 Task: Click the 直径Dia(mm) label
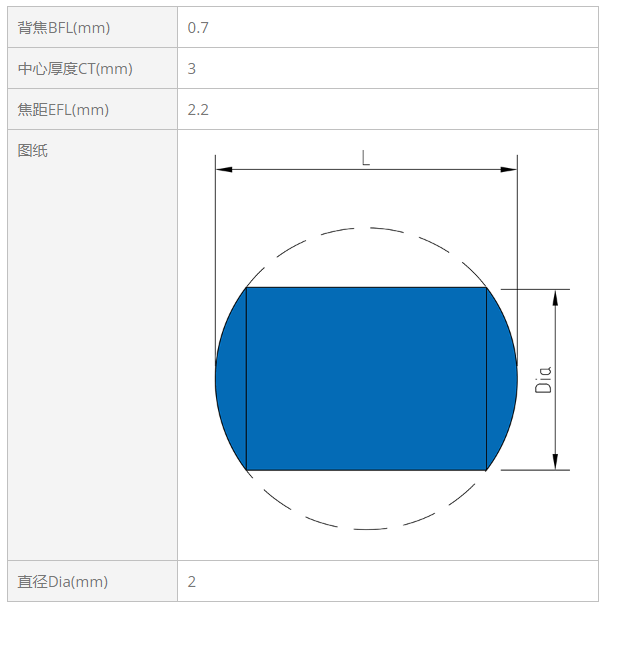(63, 581)
